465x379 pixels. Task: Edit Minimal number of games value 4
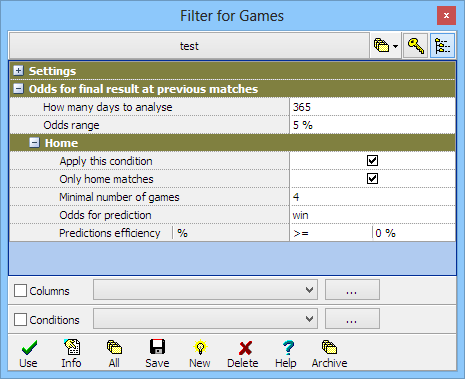point(372,197)
